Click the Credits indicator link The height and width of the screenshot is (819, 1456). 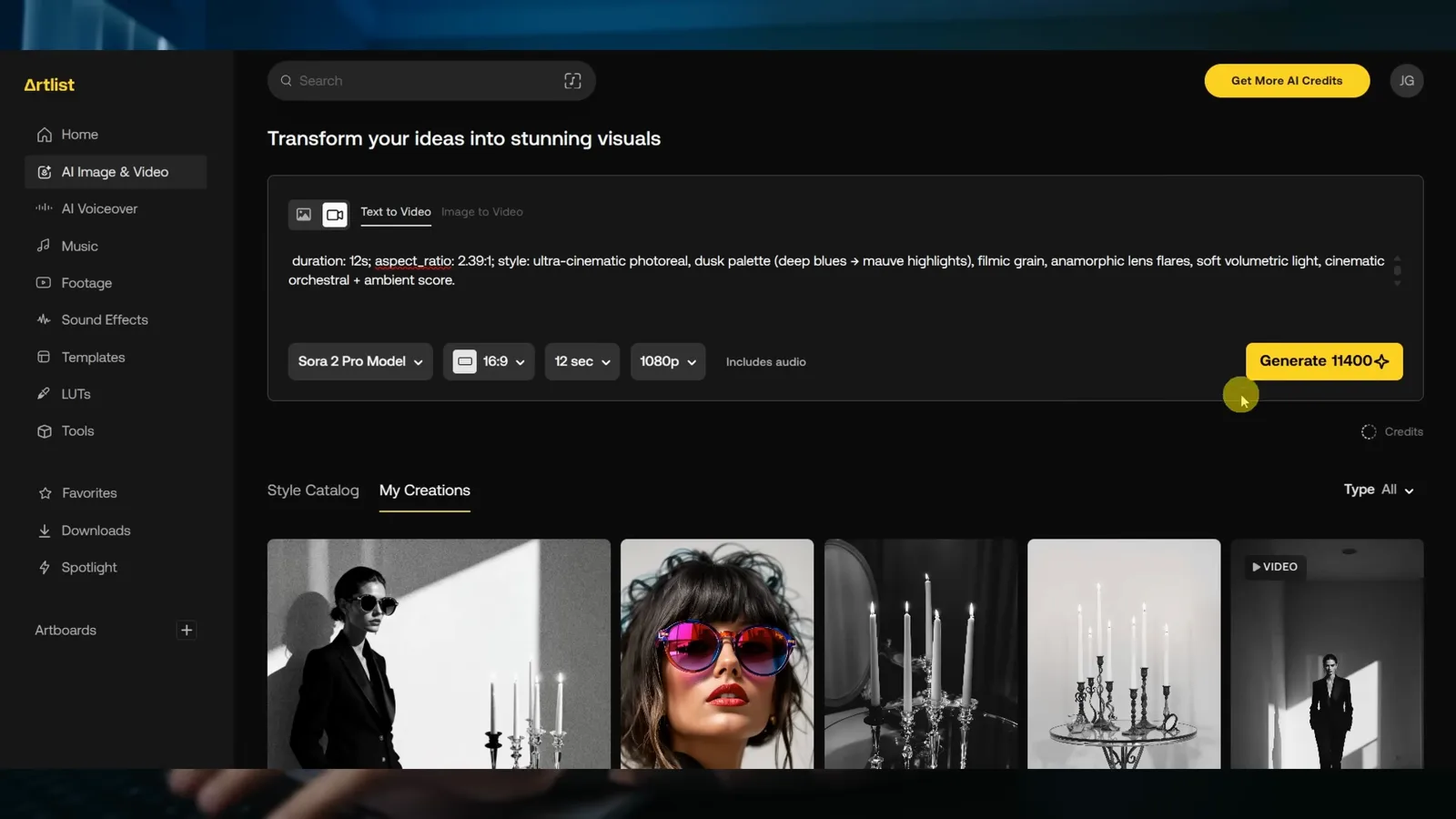click(x=1392, y=431)
